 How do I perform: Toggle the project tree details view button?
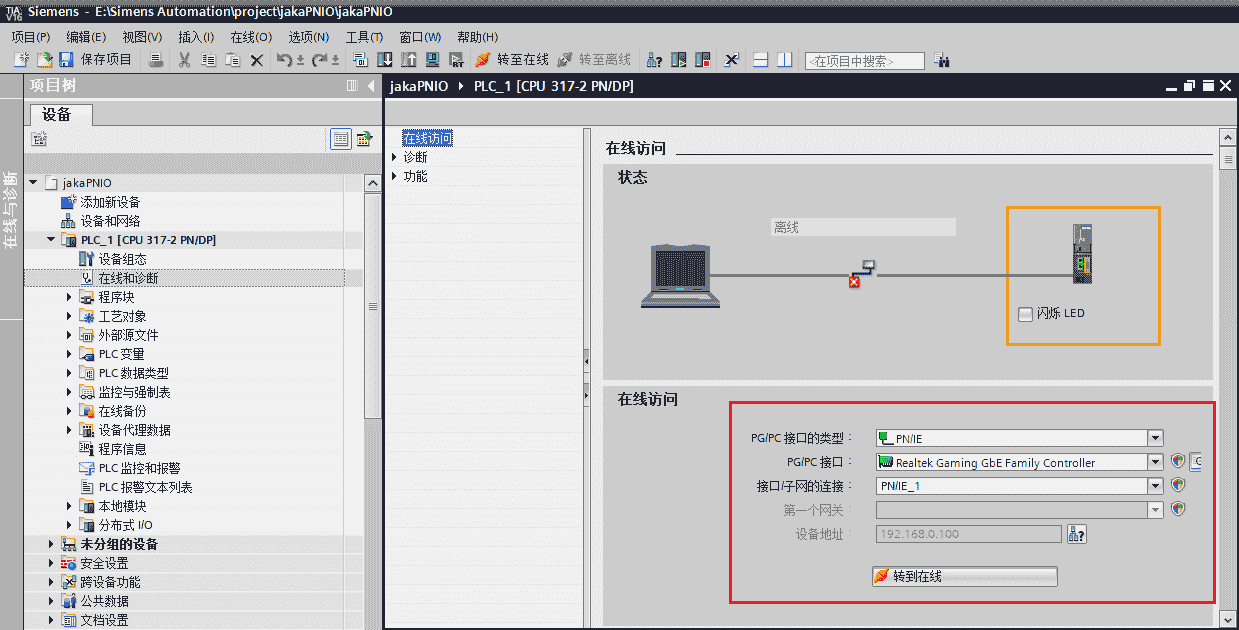click(341, 139)
